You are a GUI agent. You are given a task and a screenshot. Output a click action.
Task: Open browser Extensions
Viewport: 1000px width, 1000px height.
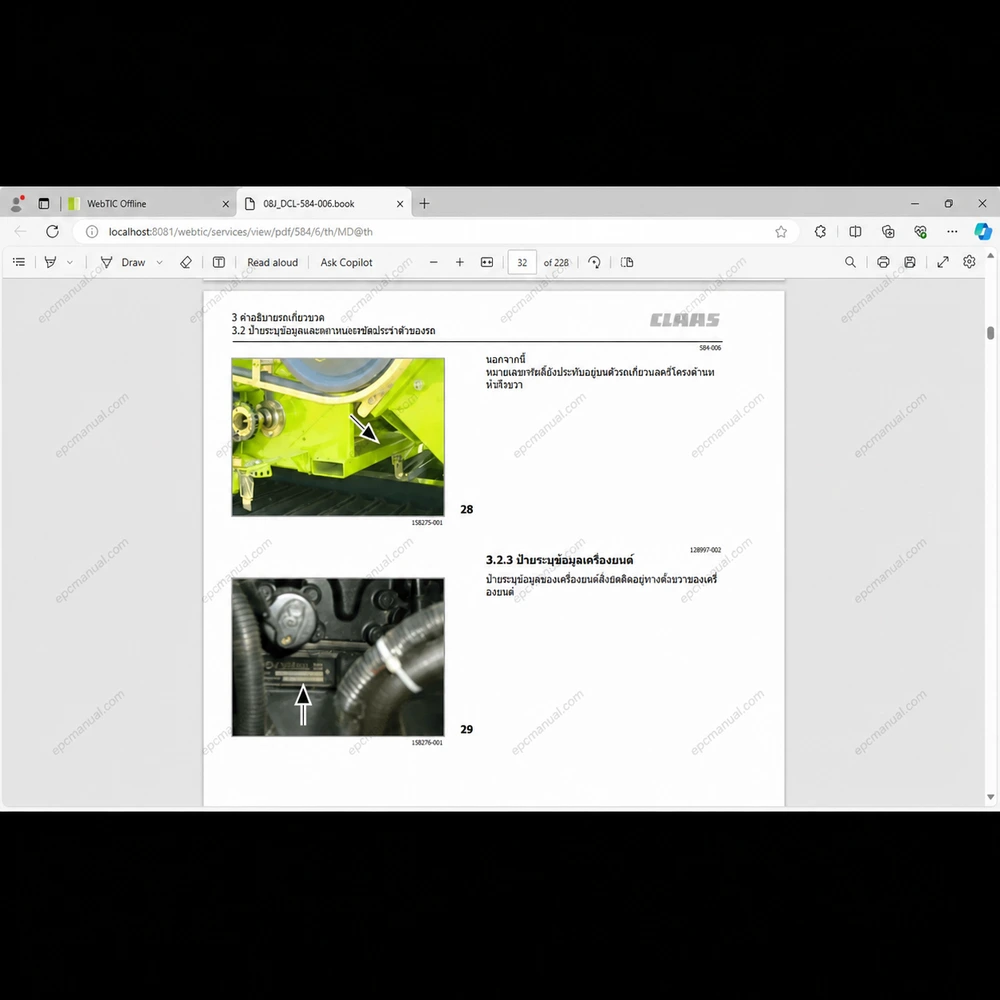point(820,232)
